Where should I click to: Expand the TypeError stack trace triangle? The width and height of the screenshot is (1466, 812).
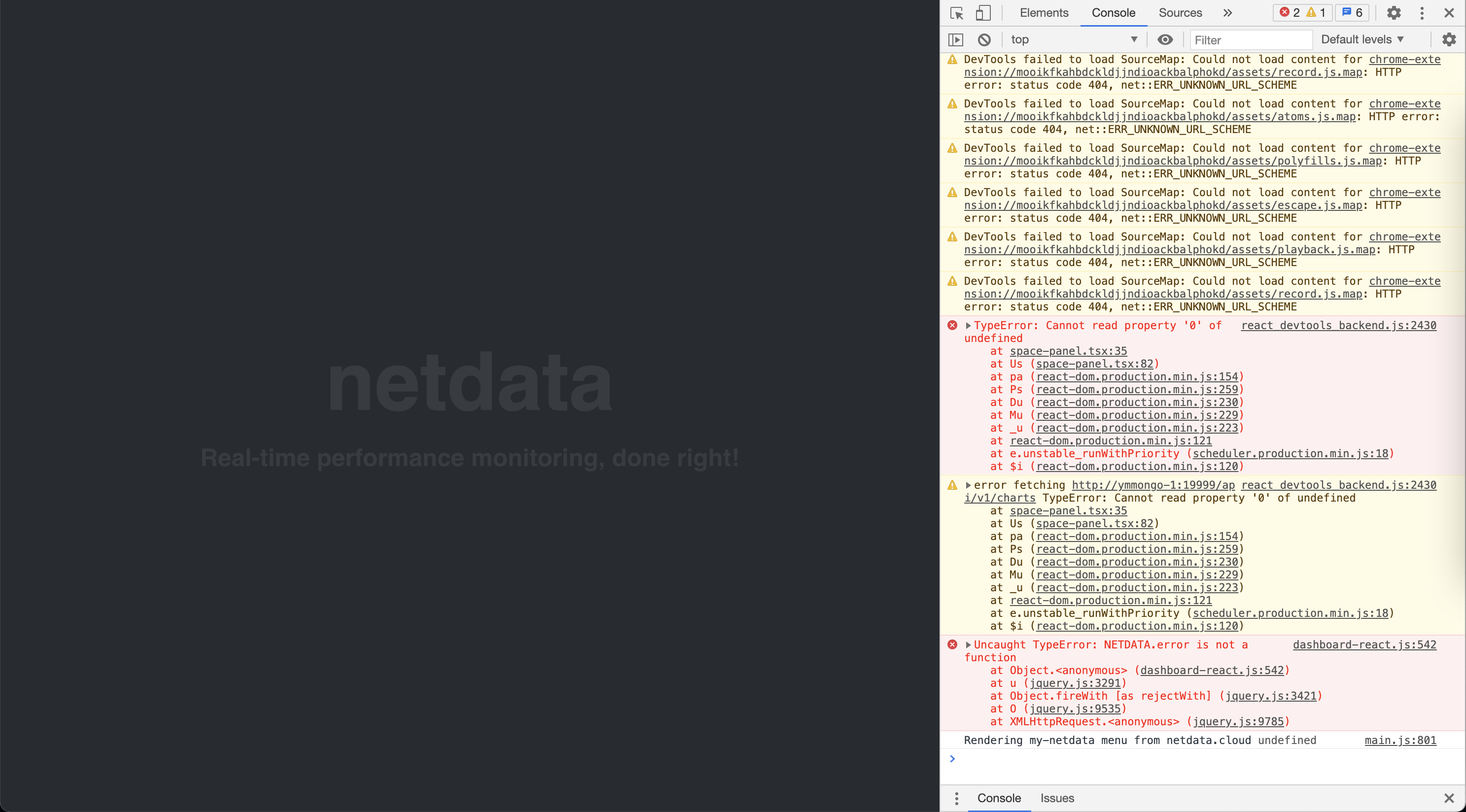pos(969,326)
